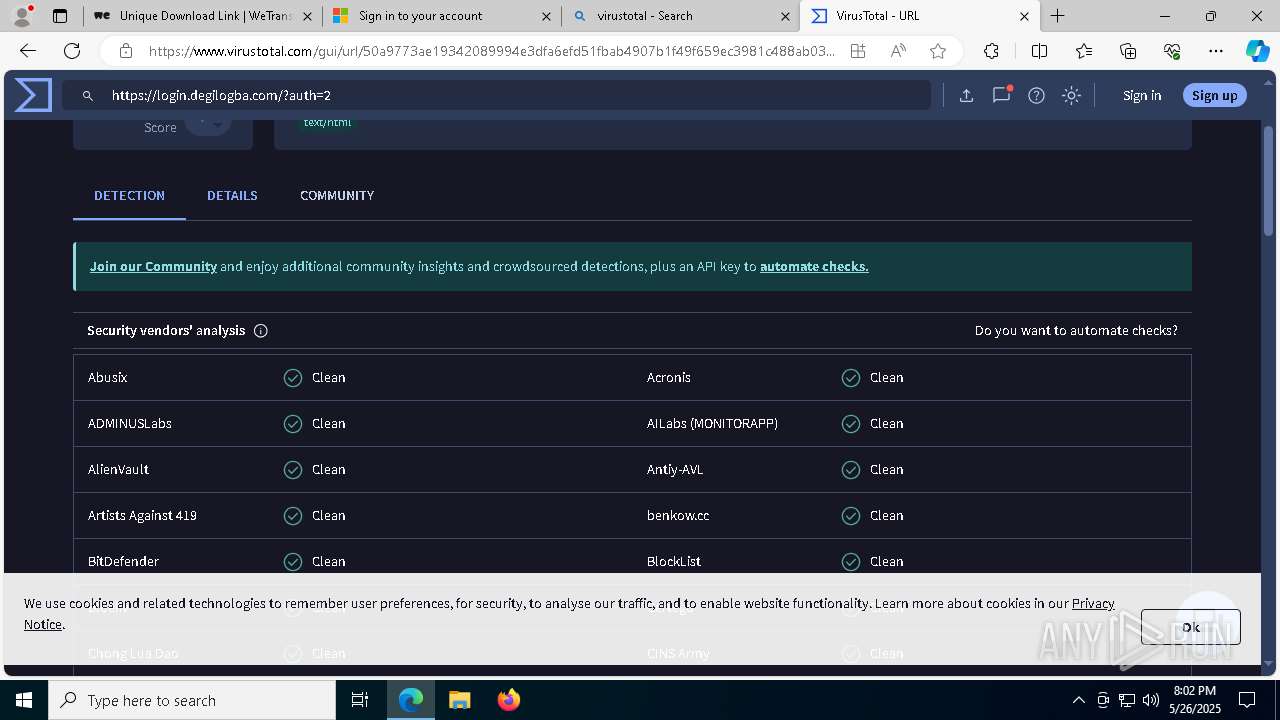Add this page to favorites star
The width and height of the screenshot is (1280, 720).
click(x=938, y=51)
